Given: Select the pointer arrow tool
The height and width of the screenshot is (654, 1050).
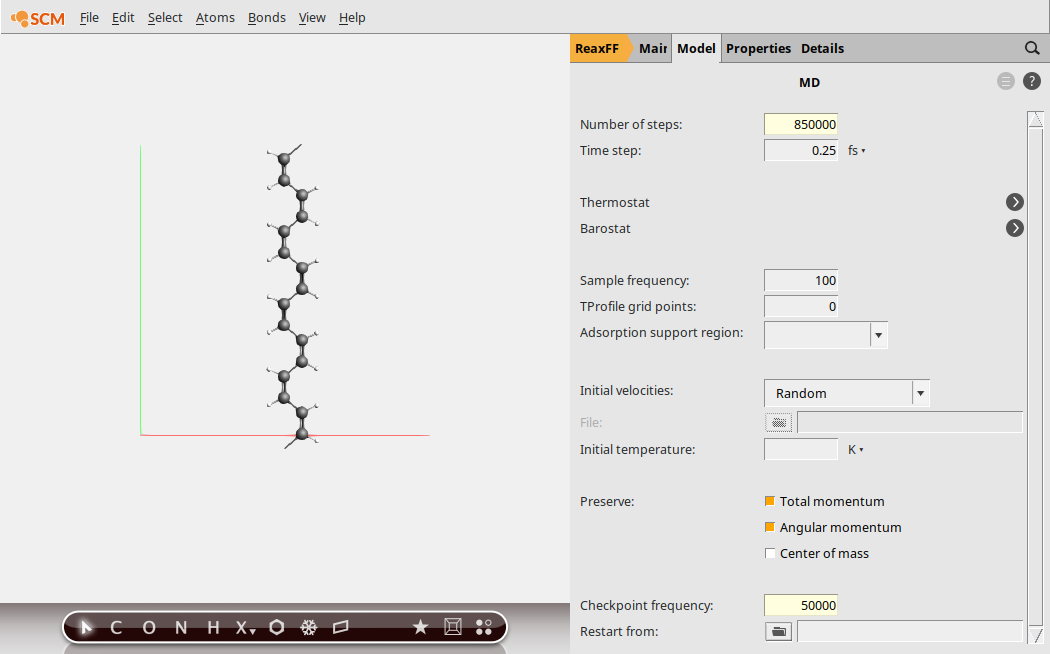Looking at the screenshot, I should click(86, 627).
